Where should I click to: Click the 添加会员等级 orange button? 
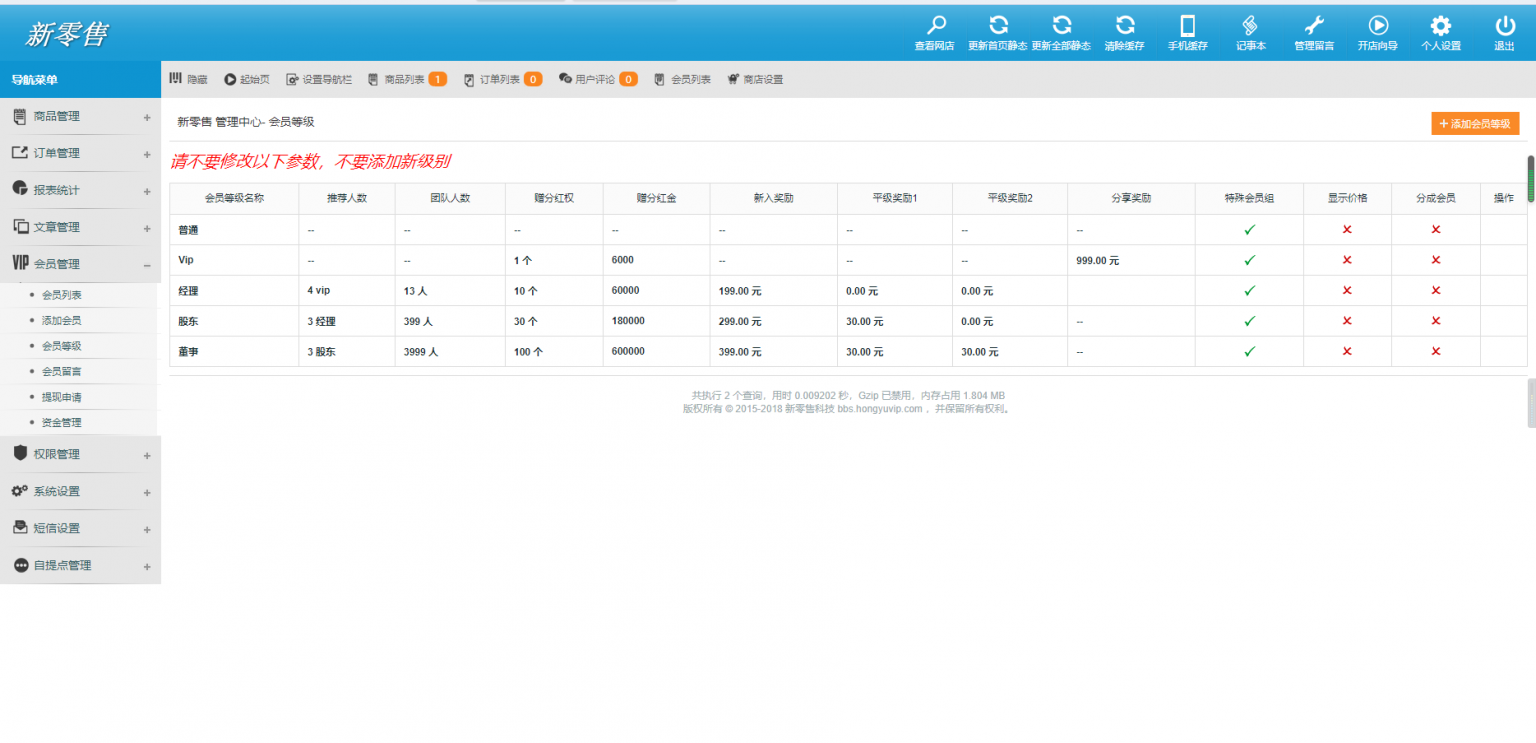[1475, 123]
